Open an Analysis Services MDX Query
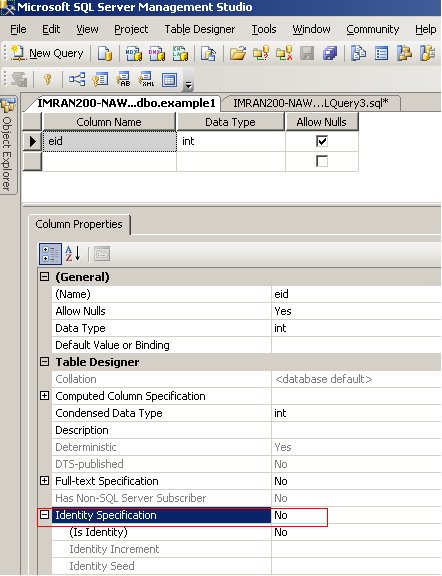 (134, 54)
